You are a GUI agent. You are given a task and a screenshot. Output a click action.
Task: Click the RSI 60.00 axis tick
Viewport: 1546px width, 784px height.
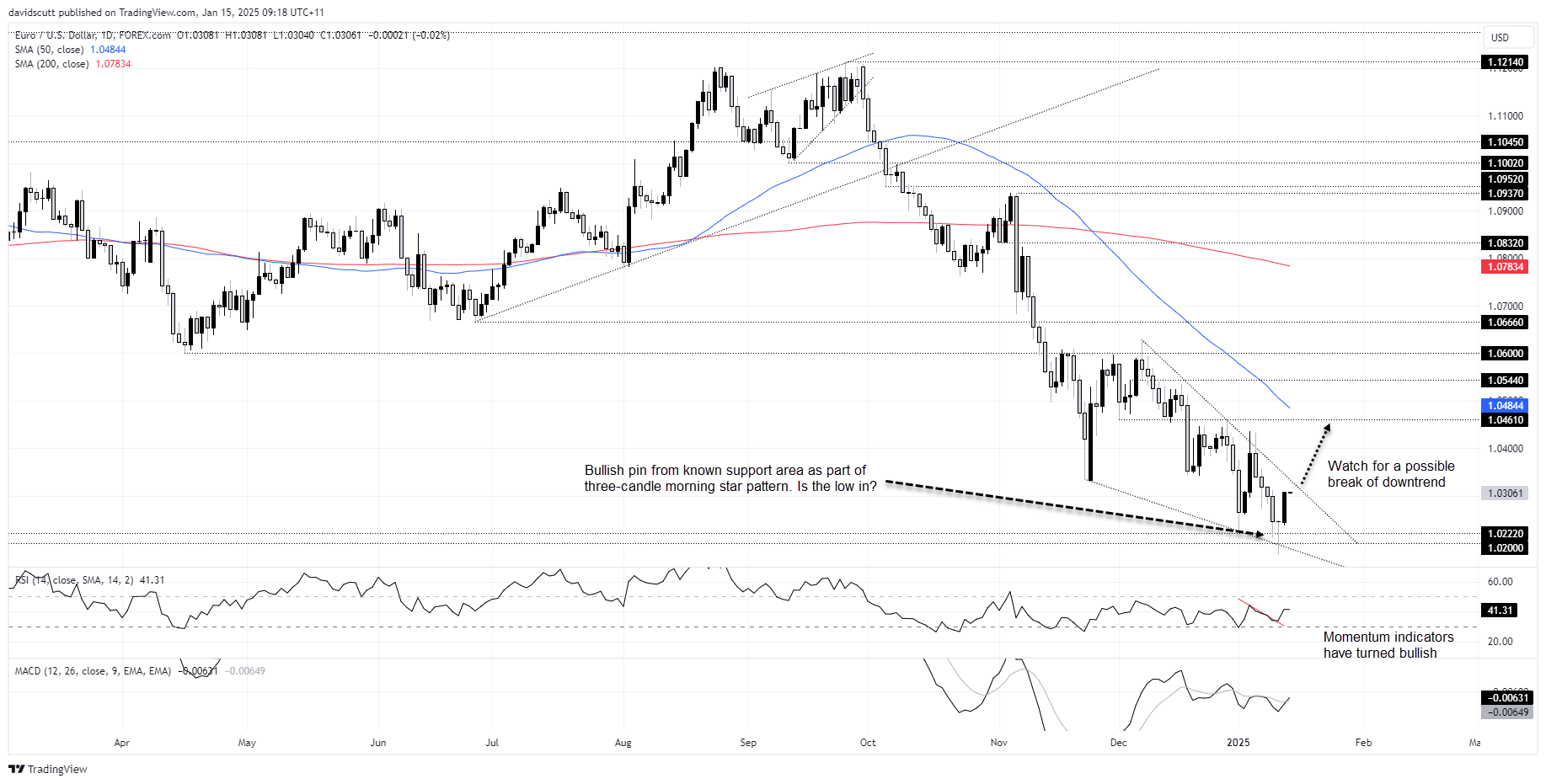(x=1501, y=582)
